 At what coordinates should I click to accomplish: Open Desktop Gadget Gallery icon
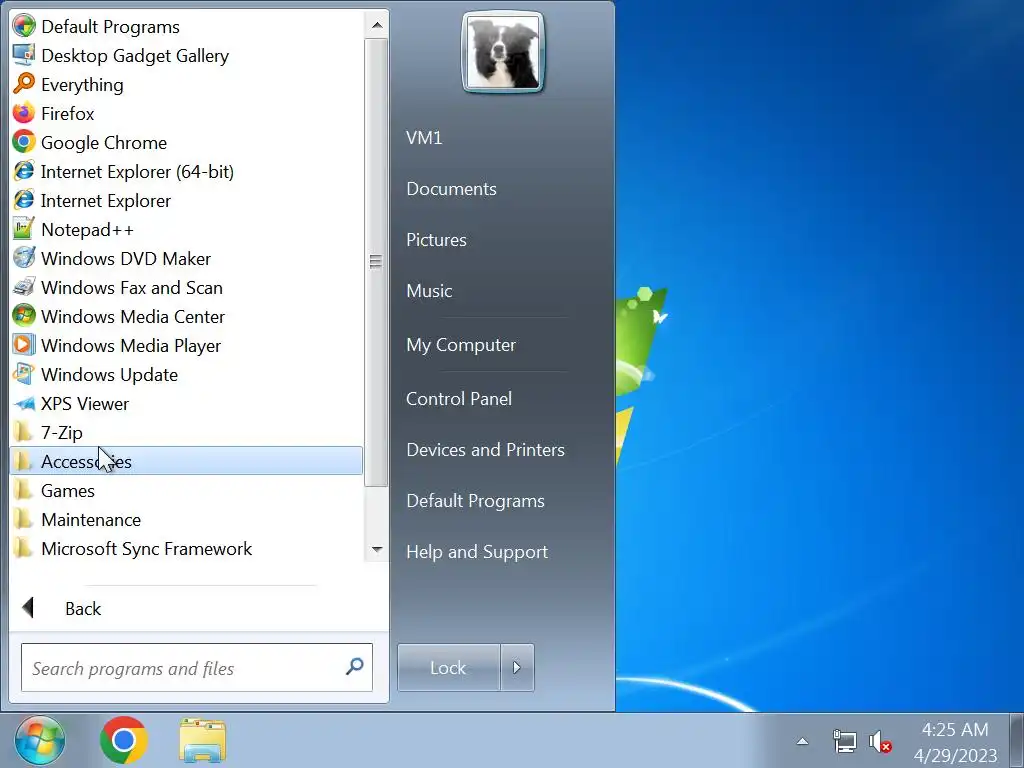click(x=24, y=56)
